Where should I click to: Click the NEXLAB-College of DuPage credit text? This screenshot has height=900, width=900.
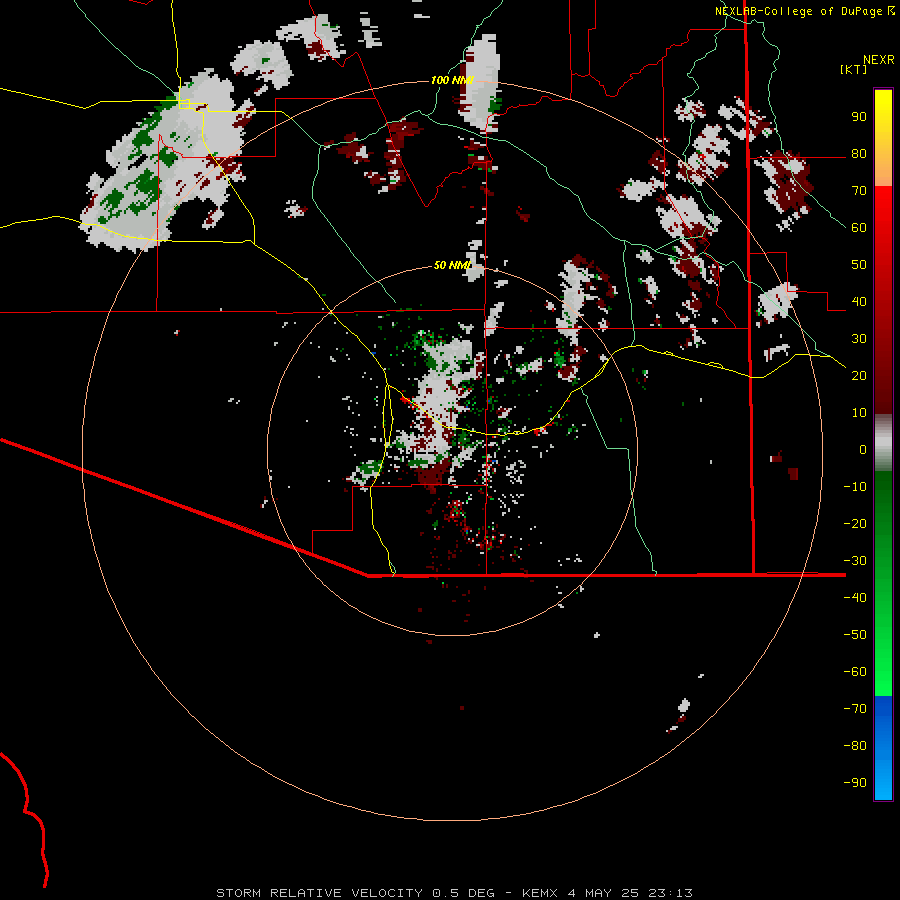[x=798, y=11]
